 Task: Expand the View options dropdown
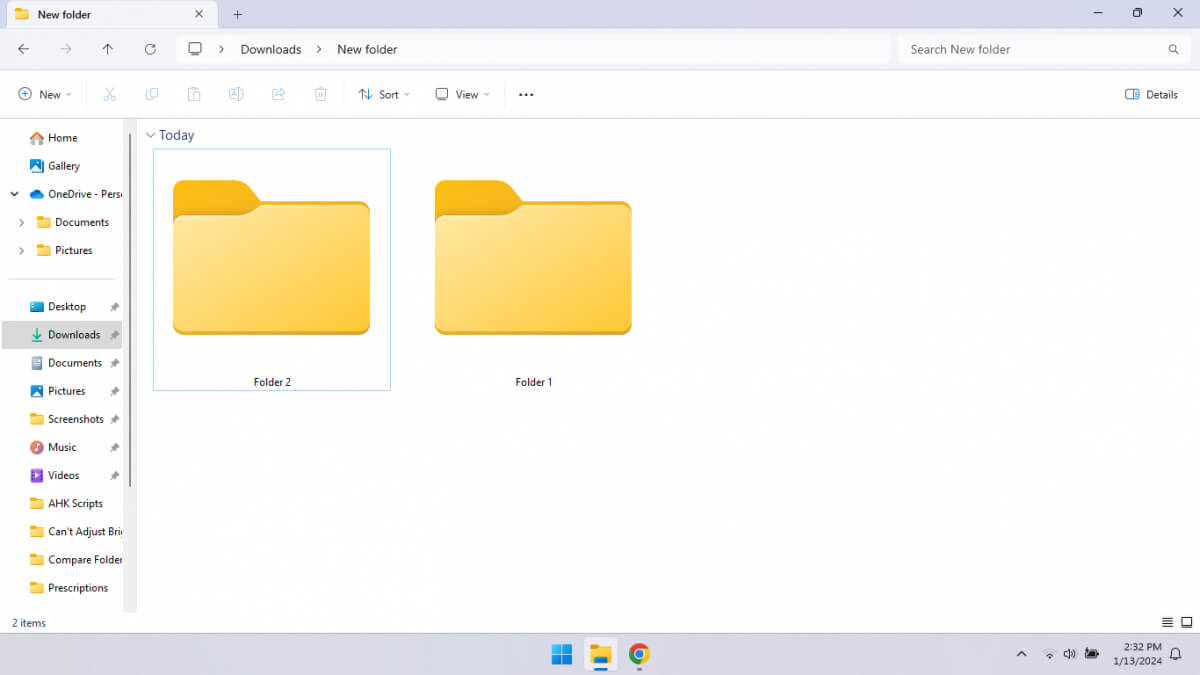coord(462,95)
